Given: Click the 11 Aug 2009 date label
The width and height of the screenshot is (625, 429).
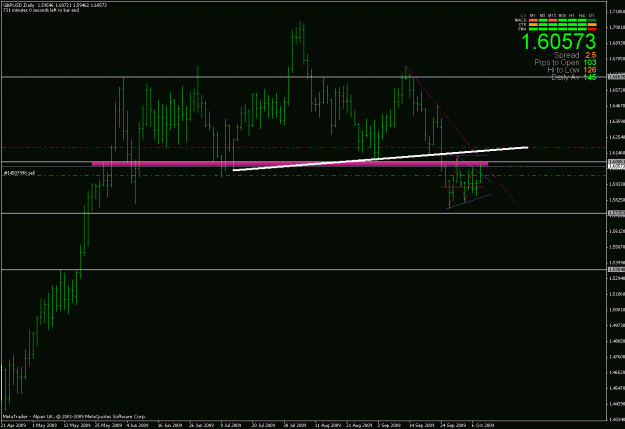Looking at the screenshot, I should point(329,425).
